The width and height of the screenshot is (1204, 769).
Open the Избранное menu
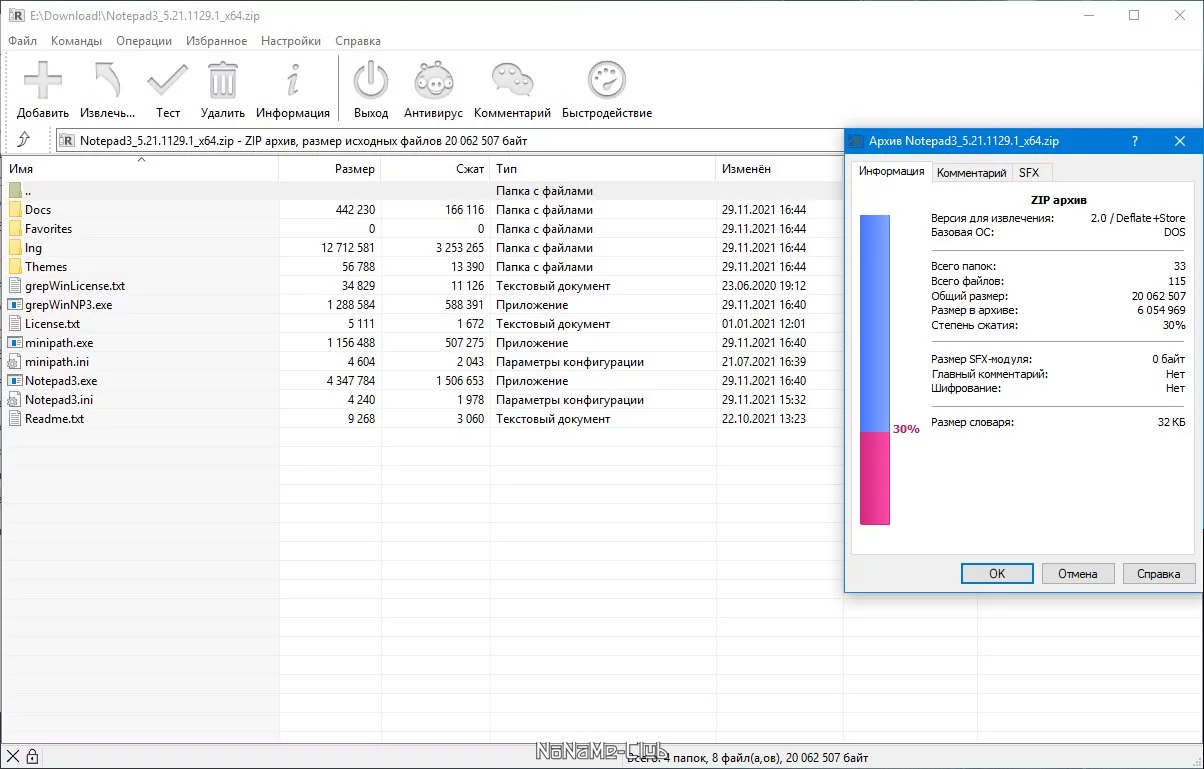coord(217,41)
